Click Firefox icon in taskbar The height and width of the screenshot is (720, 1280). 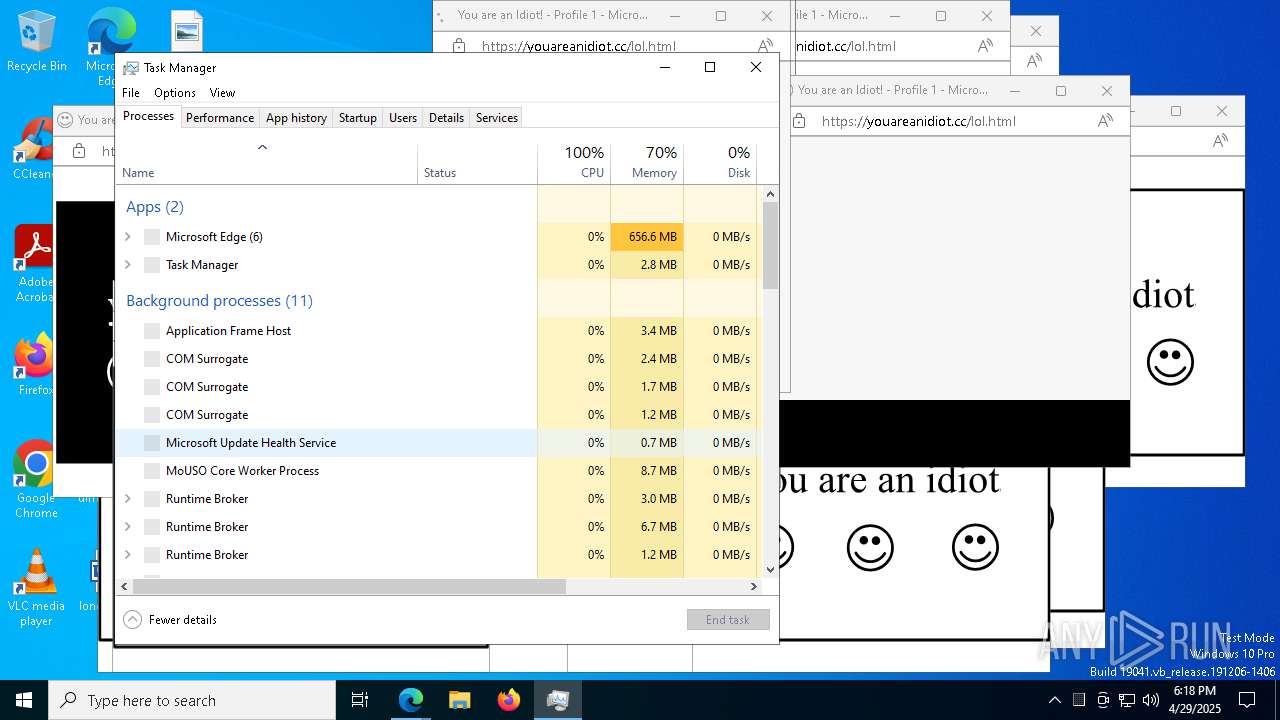click(509, 700)
